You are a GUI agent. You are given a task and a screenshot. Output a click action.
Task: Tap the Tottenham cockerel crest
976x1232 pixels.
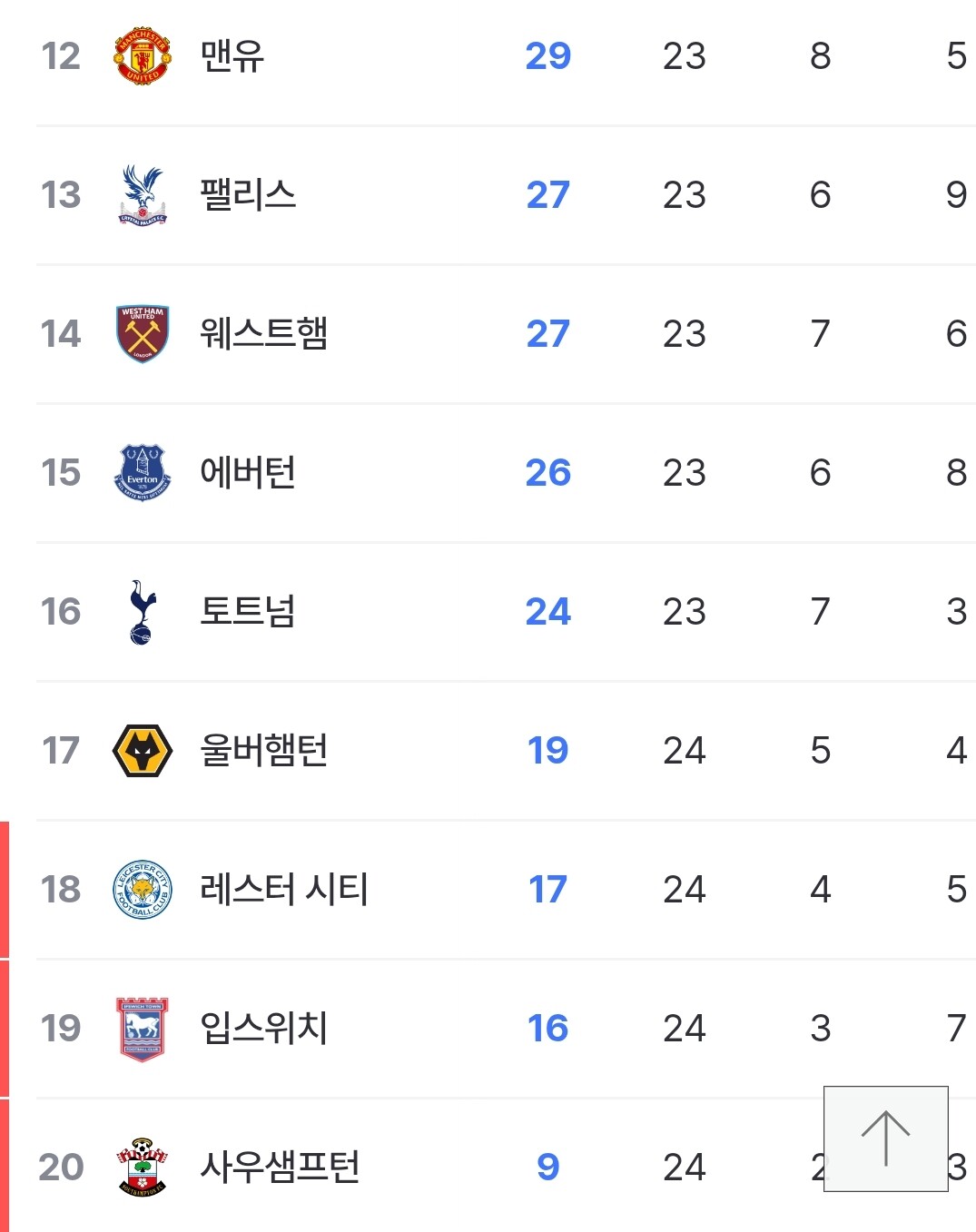pos(143,612)
